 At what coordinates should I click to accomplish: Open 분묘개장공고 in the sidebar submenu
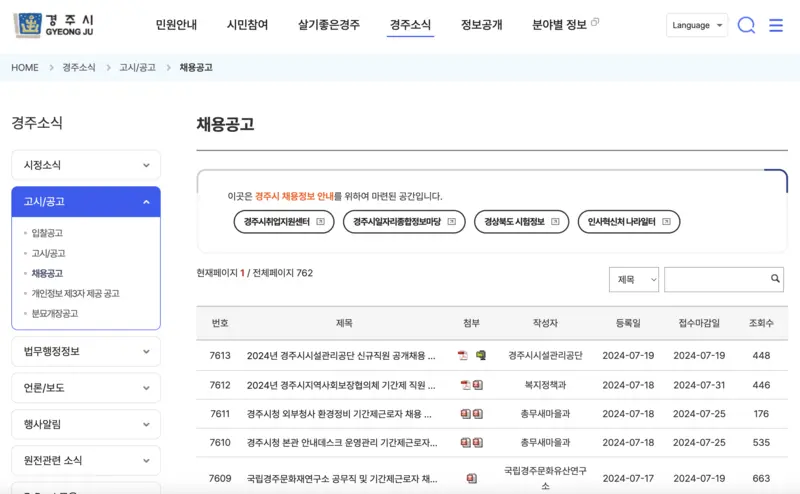point(55,313)
